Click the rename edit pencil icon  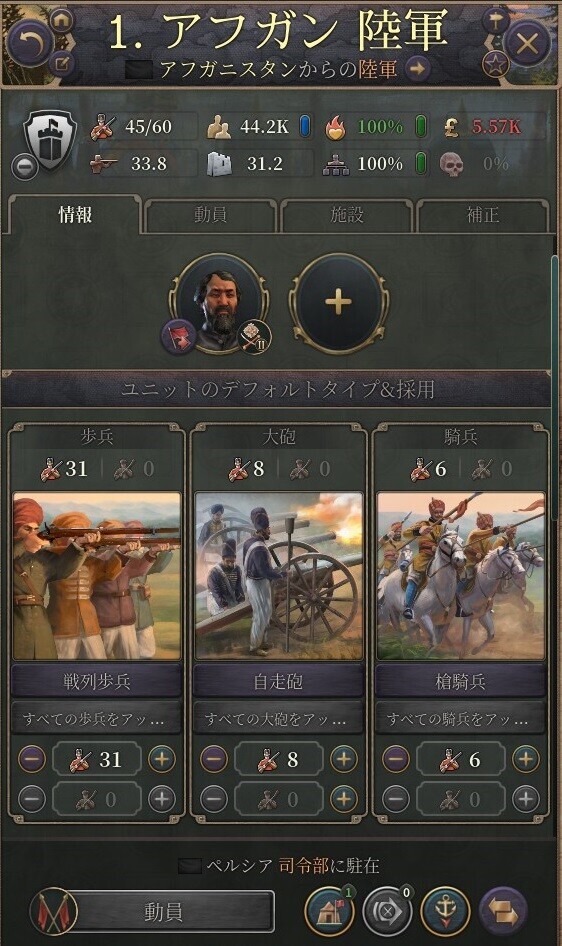pos(62,63)
